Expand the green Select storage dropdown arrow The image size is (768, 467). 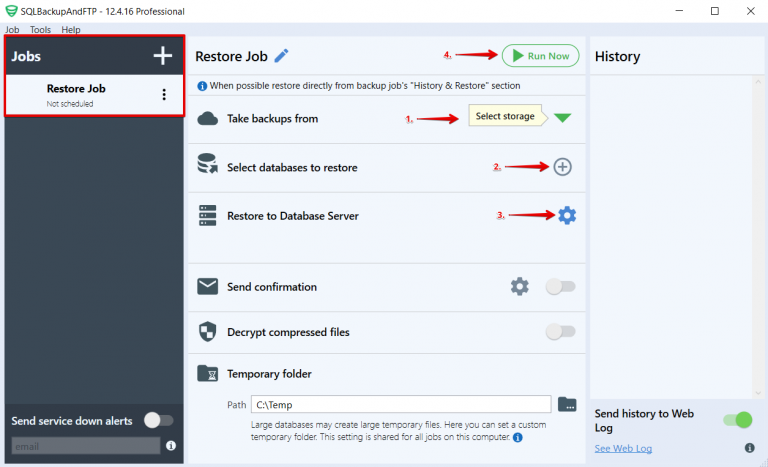563,117
